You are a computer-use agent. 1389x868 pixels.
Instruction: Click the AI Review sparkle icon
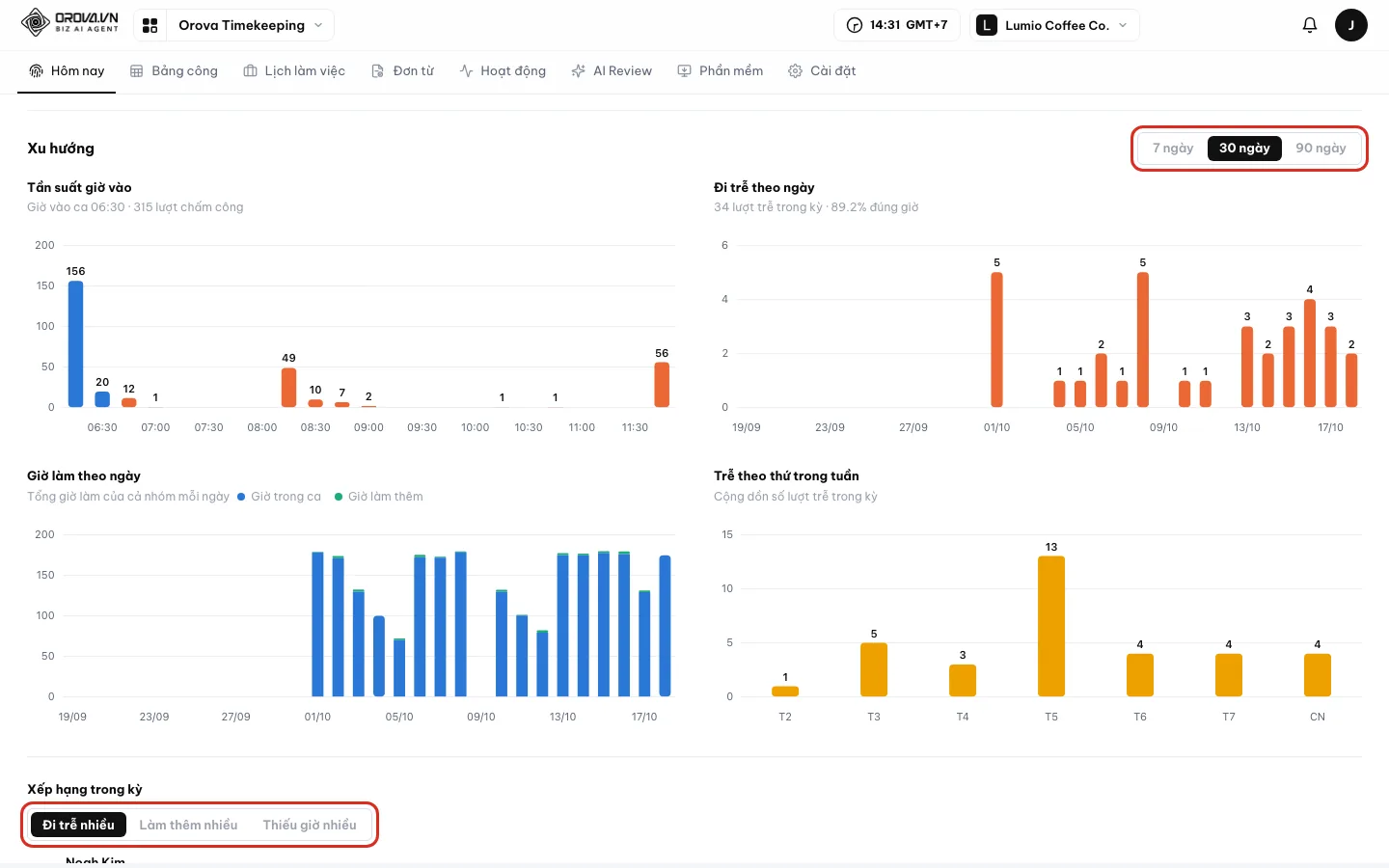click(x=578, y=70)
